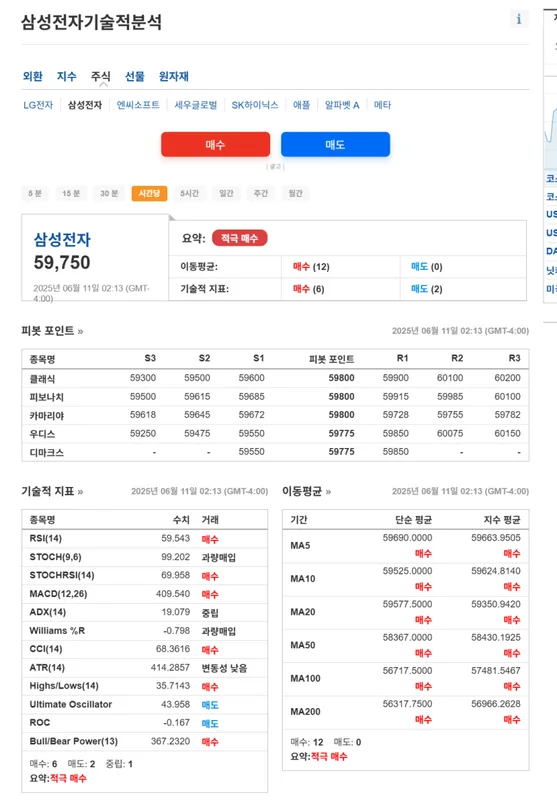The width and height of the screenshot is (557, 800).
Task: Select the 5시간 timeframe
Action: pyautogui.click(x=189, y=193)
